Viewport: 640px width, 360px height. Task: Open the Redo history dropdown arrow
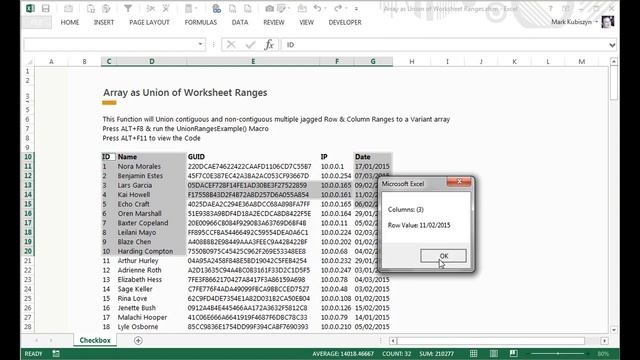pyautogui.click(x=346, y=9)
